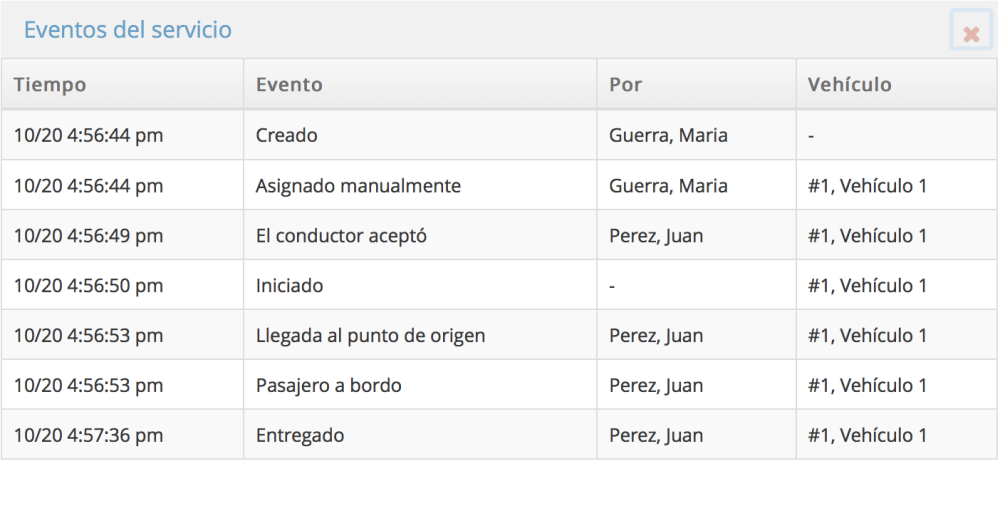Image resolution: width=1000 pixels, height=506 pixels.
Task: Select the El conductor aceptó event
Action: (341, 236)
